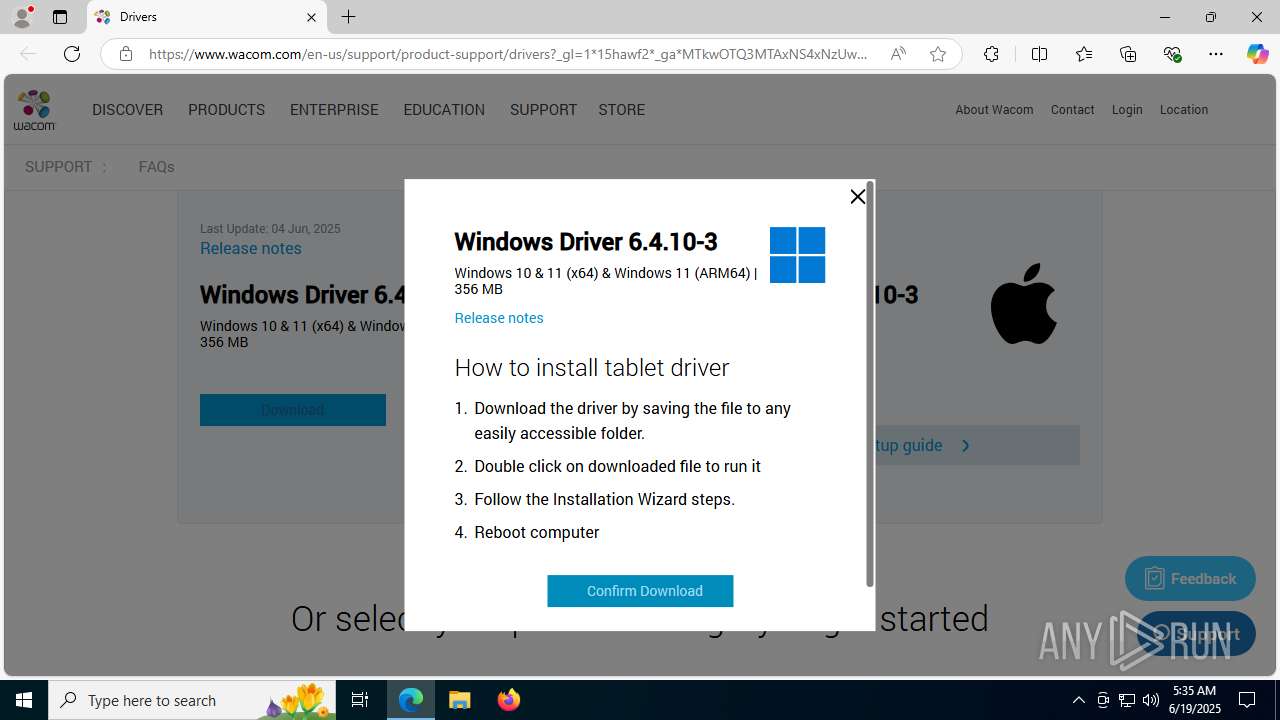Open browser Extensions icon
The width and height of the screenshot is (1280, 720).
[x=991, y=54]
